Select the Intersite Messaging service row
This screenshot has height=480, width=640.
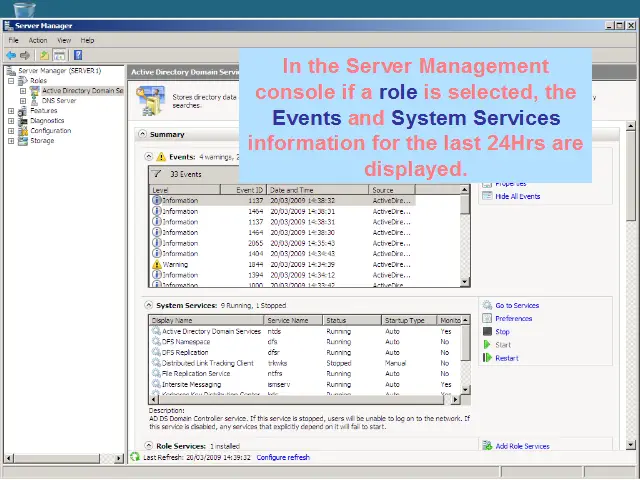coord(305,384)
